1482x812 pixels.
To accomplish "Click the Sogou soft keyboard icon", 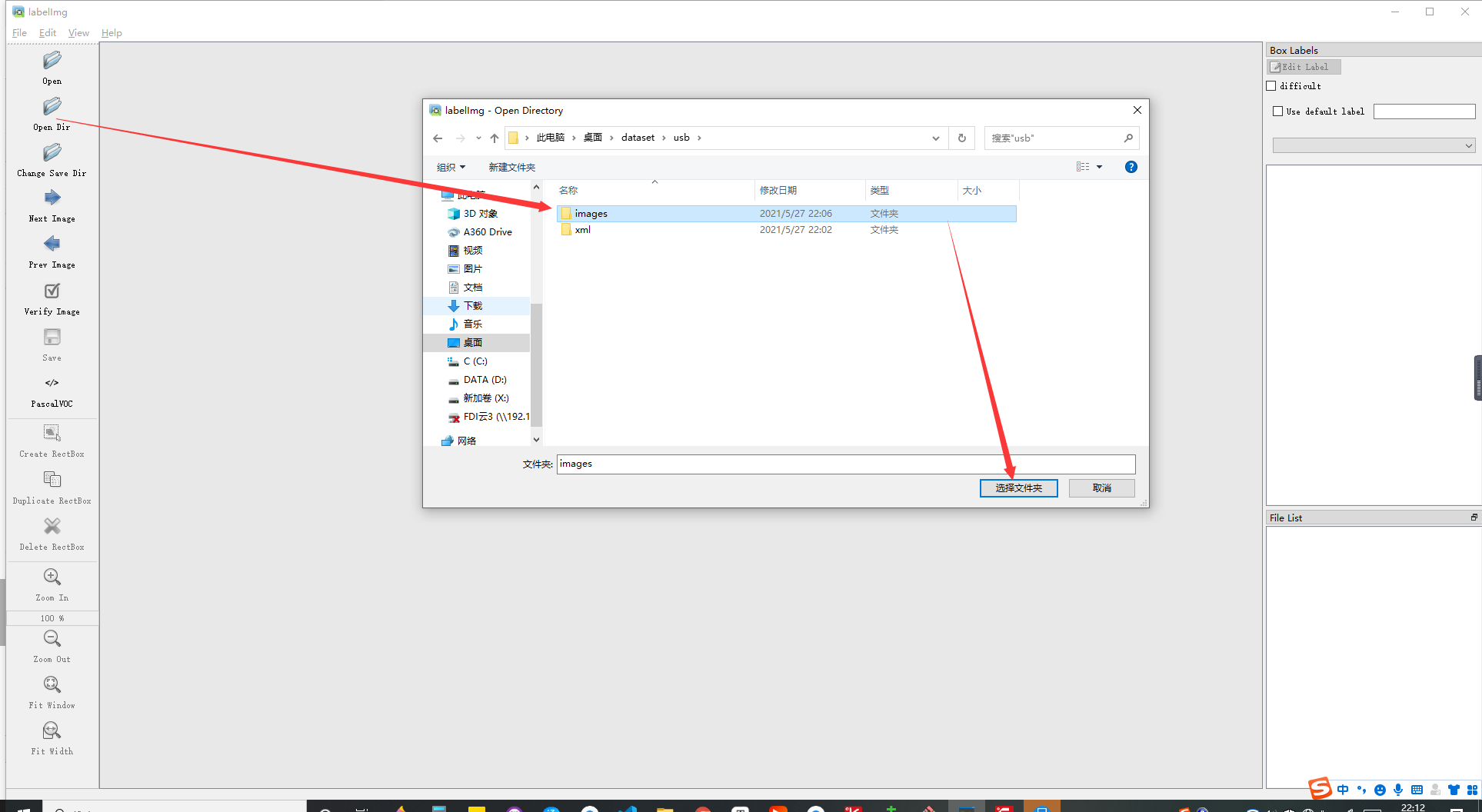I will tap(1417, 790).
